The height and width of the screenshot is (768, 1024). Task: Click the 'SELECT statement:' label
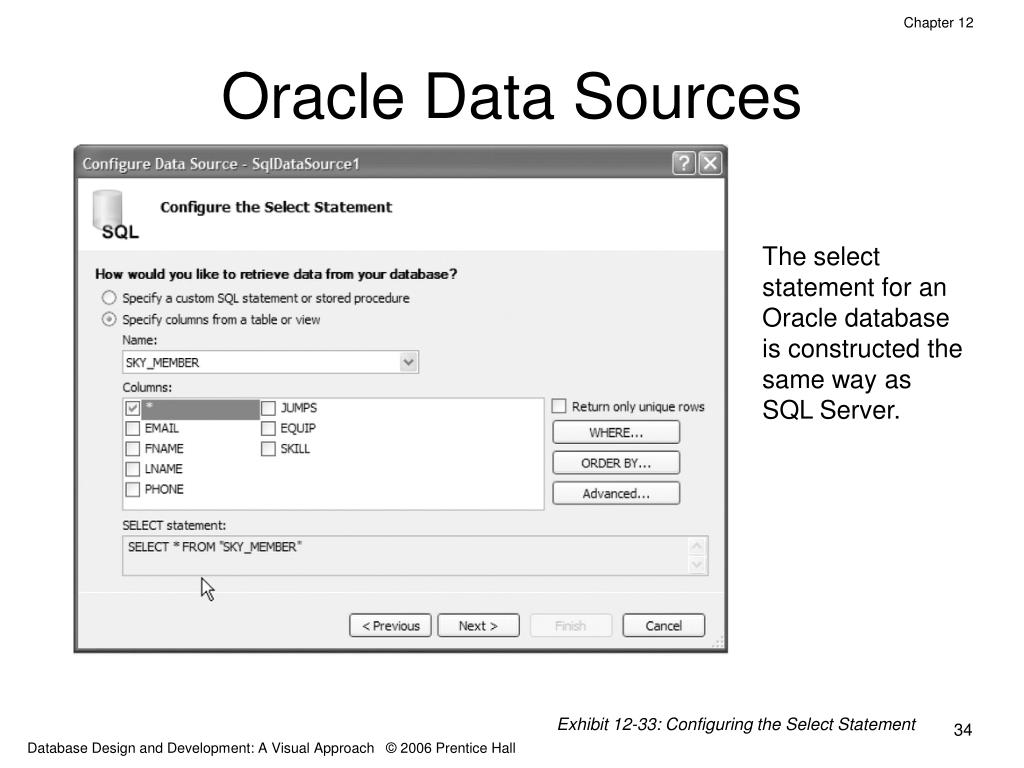click(x=174, y=525)
